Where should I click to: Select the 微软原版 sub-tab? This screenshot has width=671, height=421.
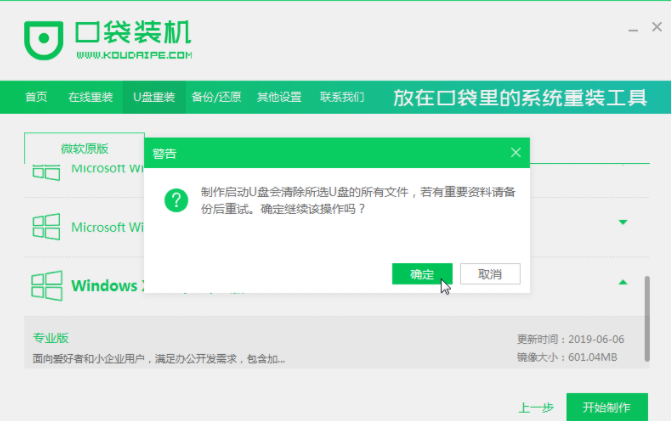[x=84, y=148]
